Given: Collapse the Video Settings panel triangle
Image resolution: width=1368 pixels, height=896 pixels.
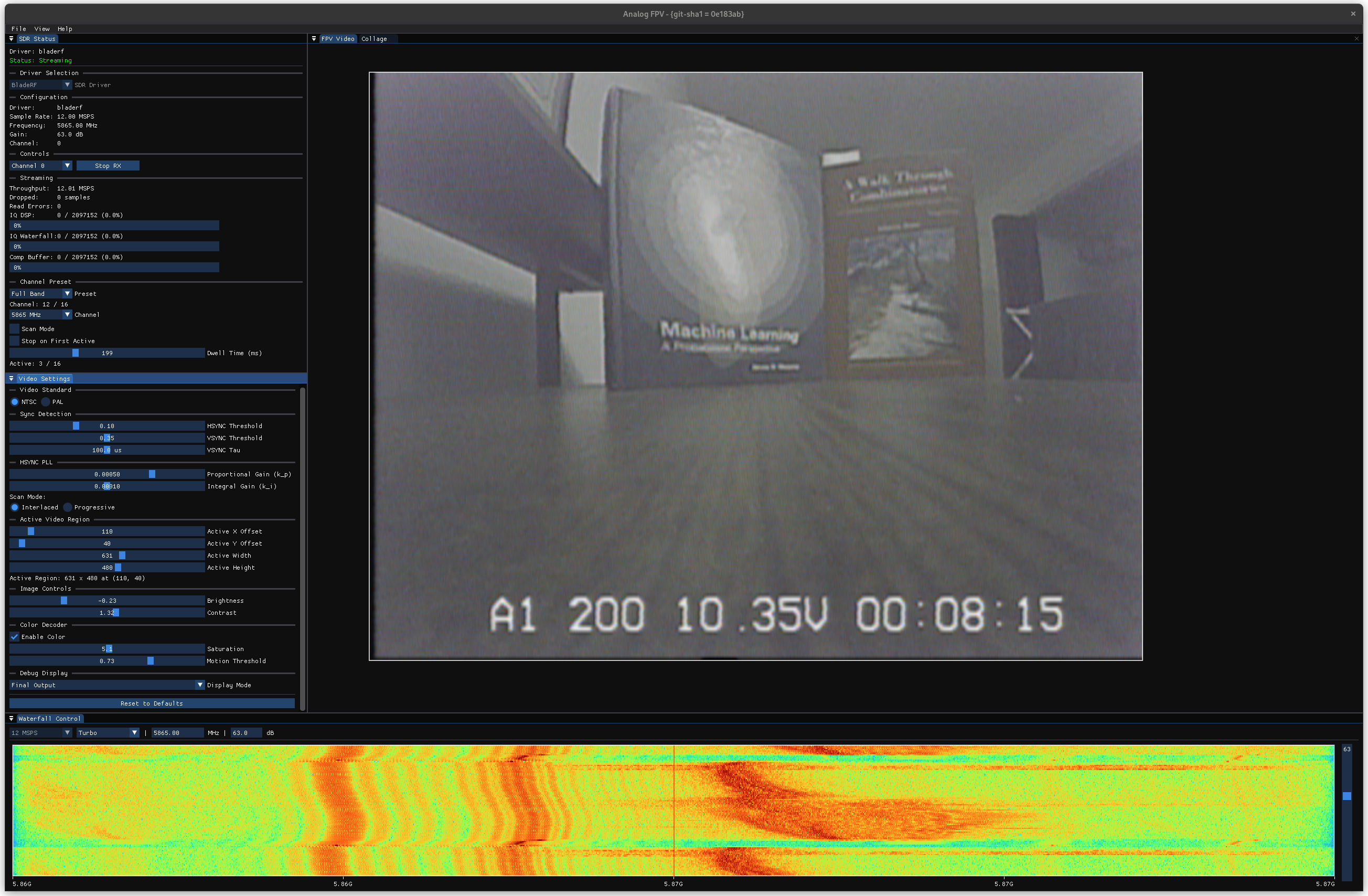Looking at the screenshot, I should 11,379.
